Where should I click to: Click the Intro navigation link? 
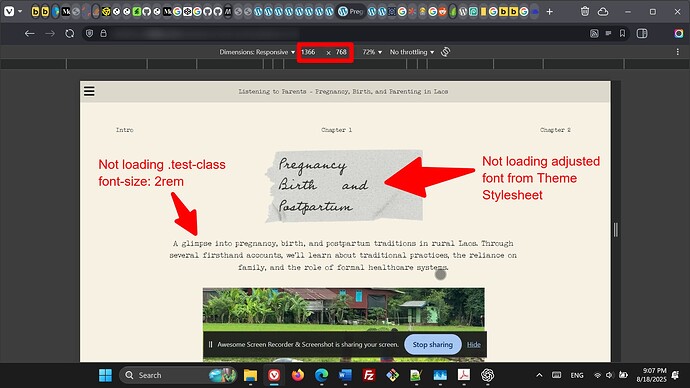pos(125,130)
